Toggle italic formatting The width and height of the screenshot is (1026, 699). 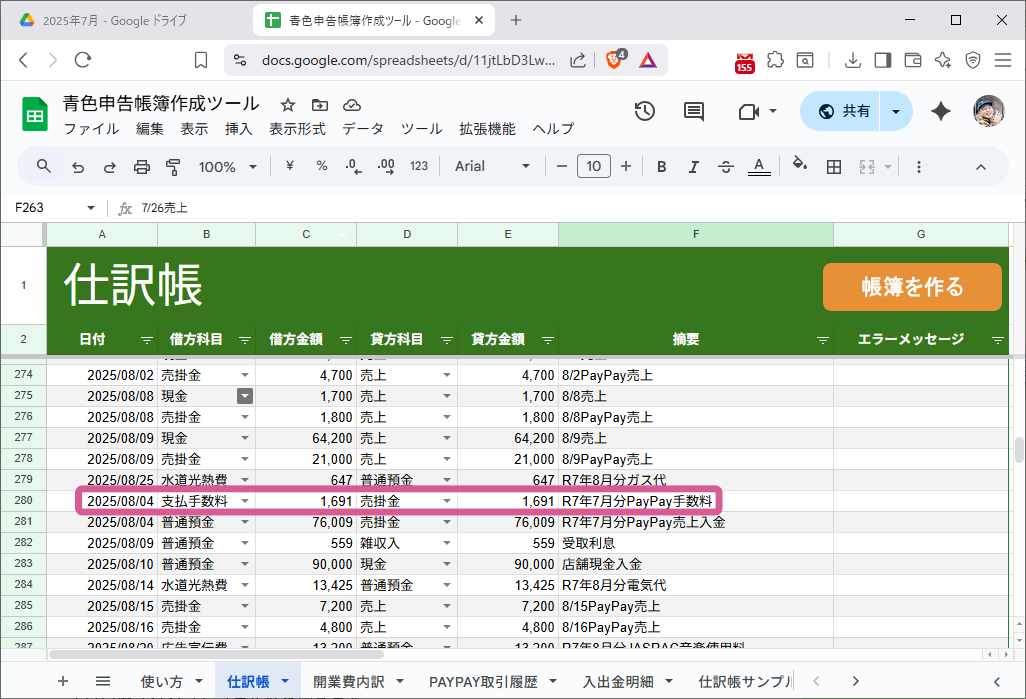694,166
